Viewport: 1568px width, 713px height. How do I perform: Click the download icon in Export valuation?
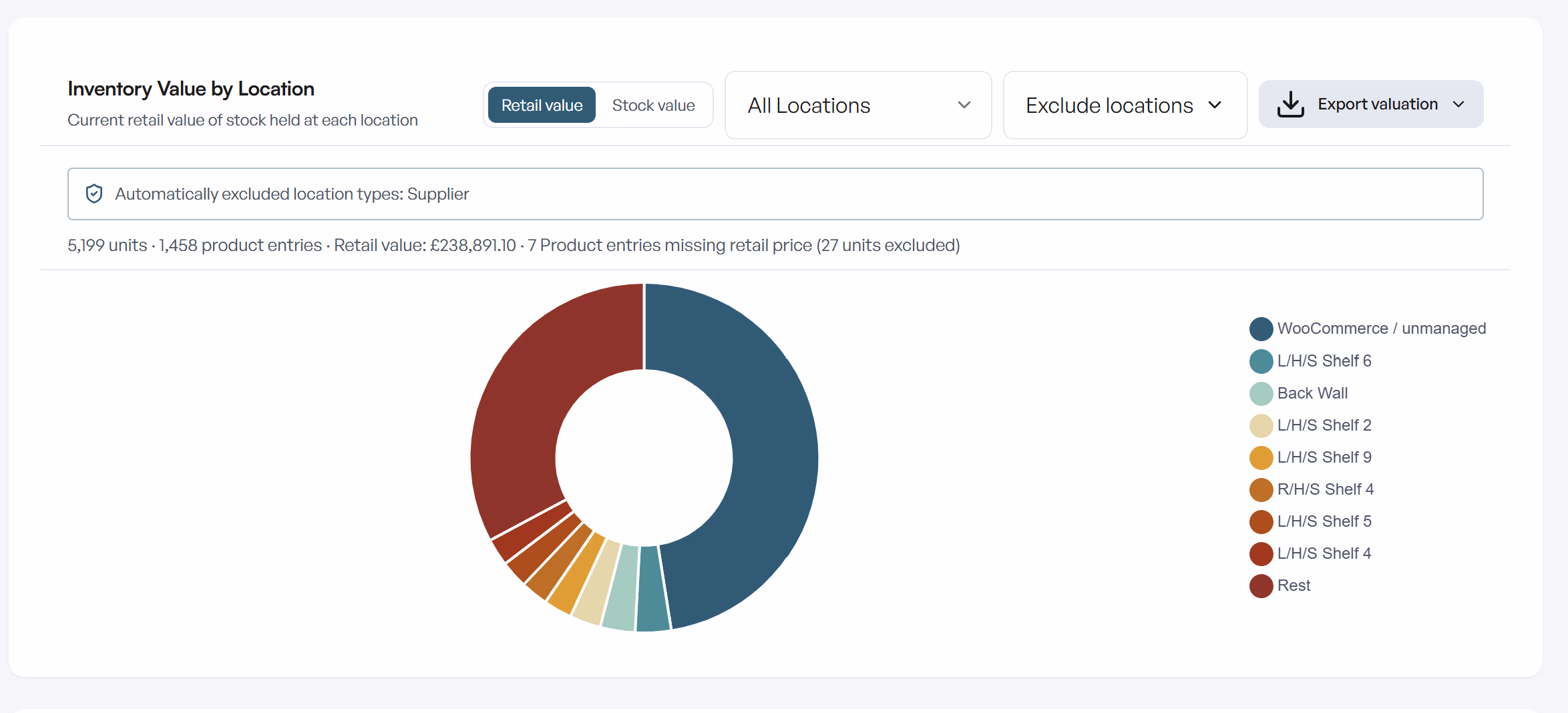(1290, 104)
